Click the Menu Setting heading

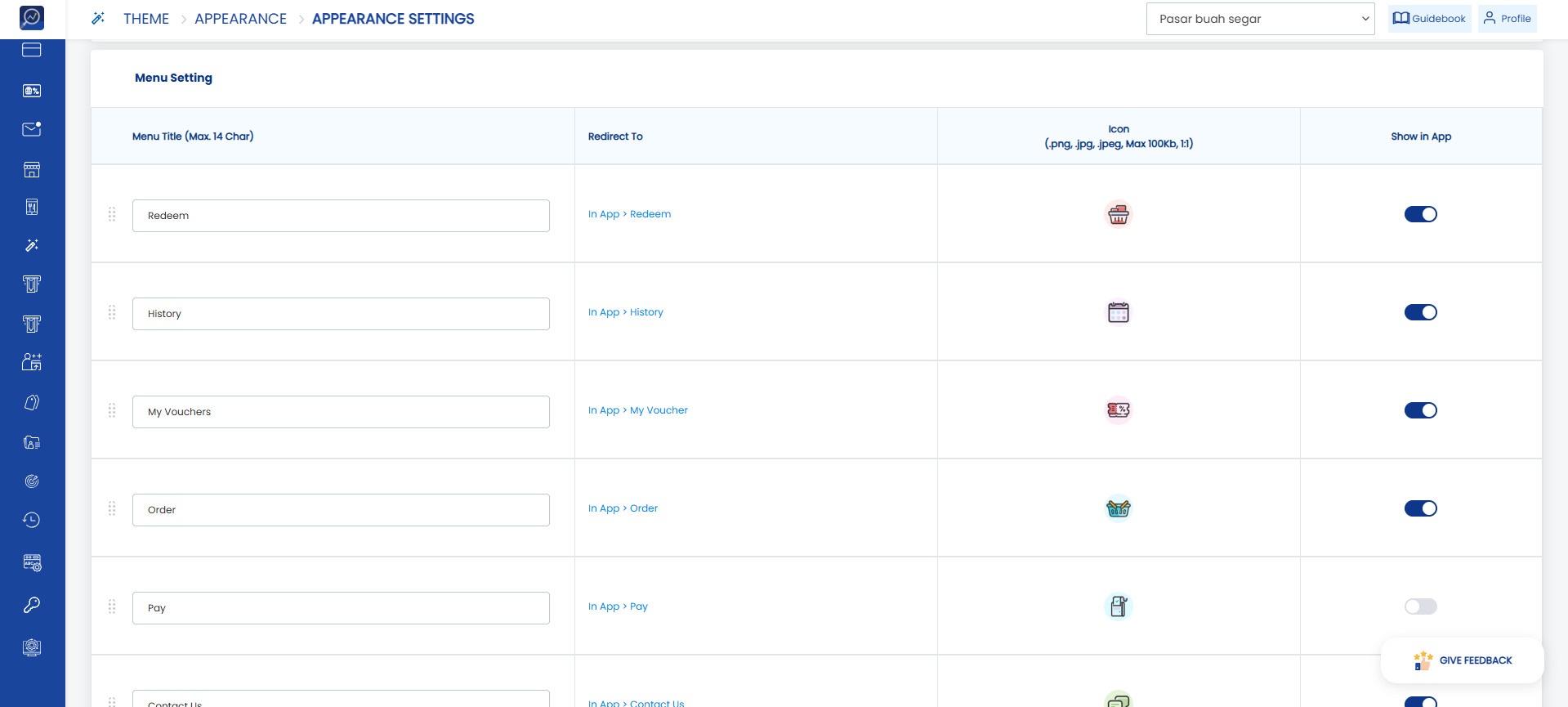click(173, 78)
